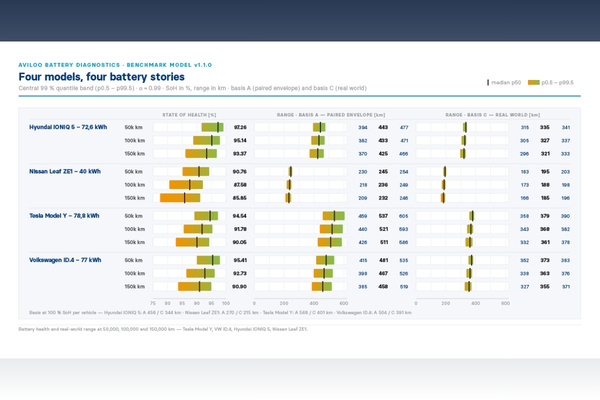Click the Volkswagen ID.4 SoH value 90.90
Image resolution: width=600 pixels, height=400 pixels.
click(x=240, y=287)
